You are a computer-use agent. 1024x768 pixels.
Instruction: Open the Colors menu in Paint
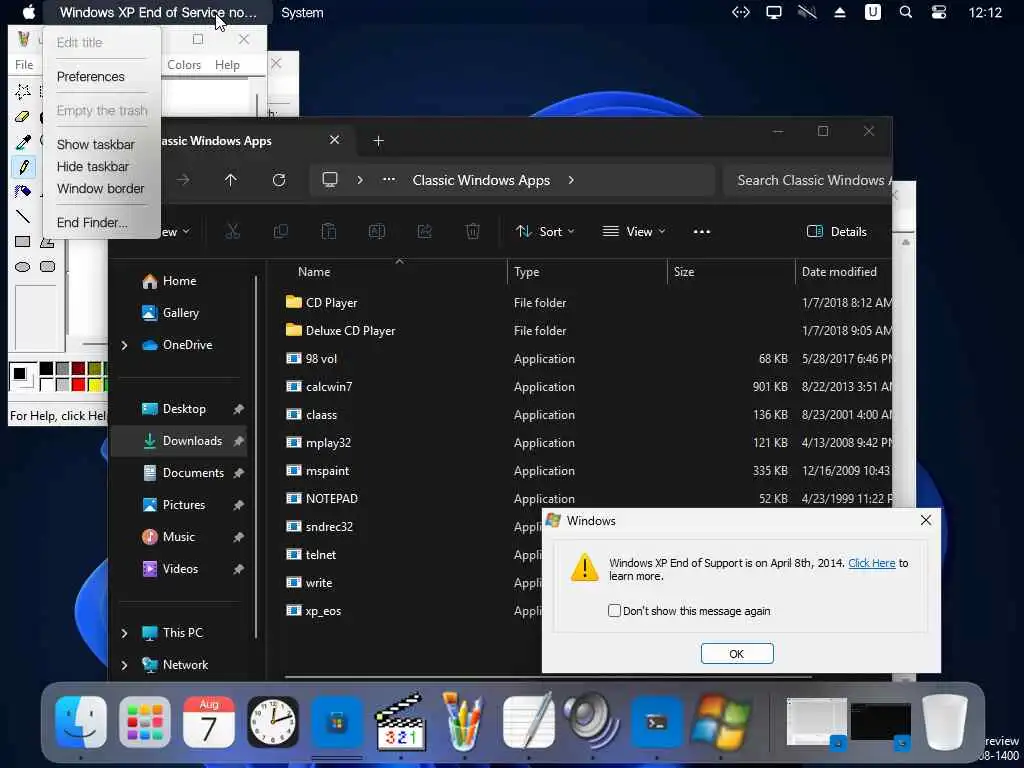point(184,65)
